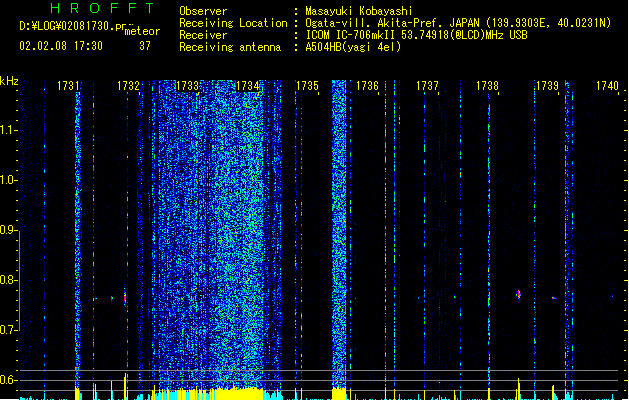629x400 pixels.
Task: Click the 1.0 frequency axis label
Action: coord(8,180)
